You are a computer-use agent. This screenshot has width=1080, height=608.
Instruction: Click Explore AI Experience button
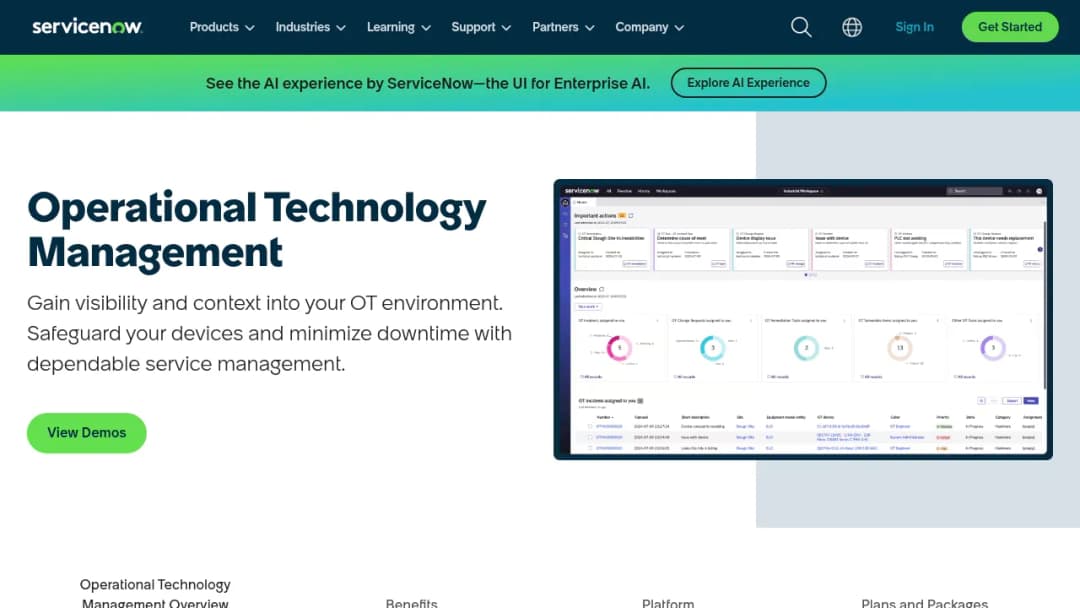pos(748,83)
